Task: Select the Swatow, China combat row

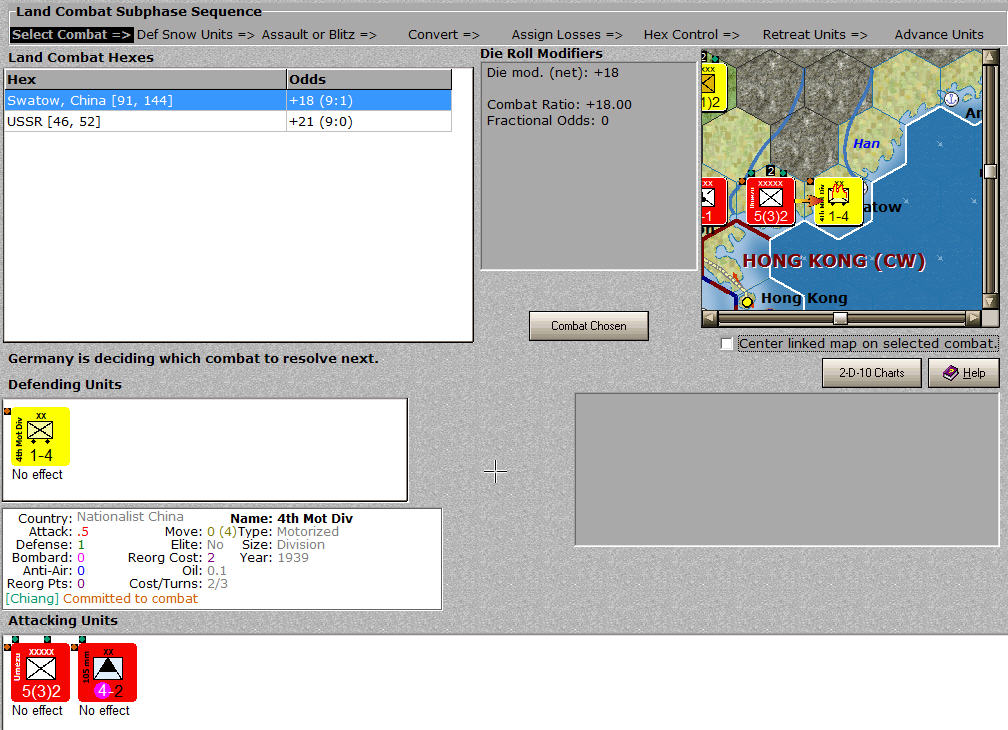Action: click(x=228, y=100)
